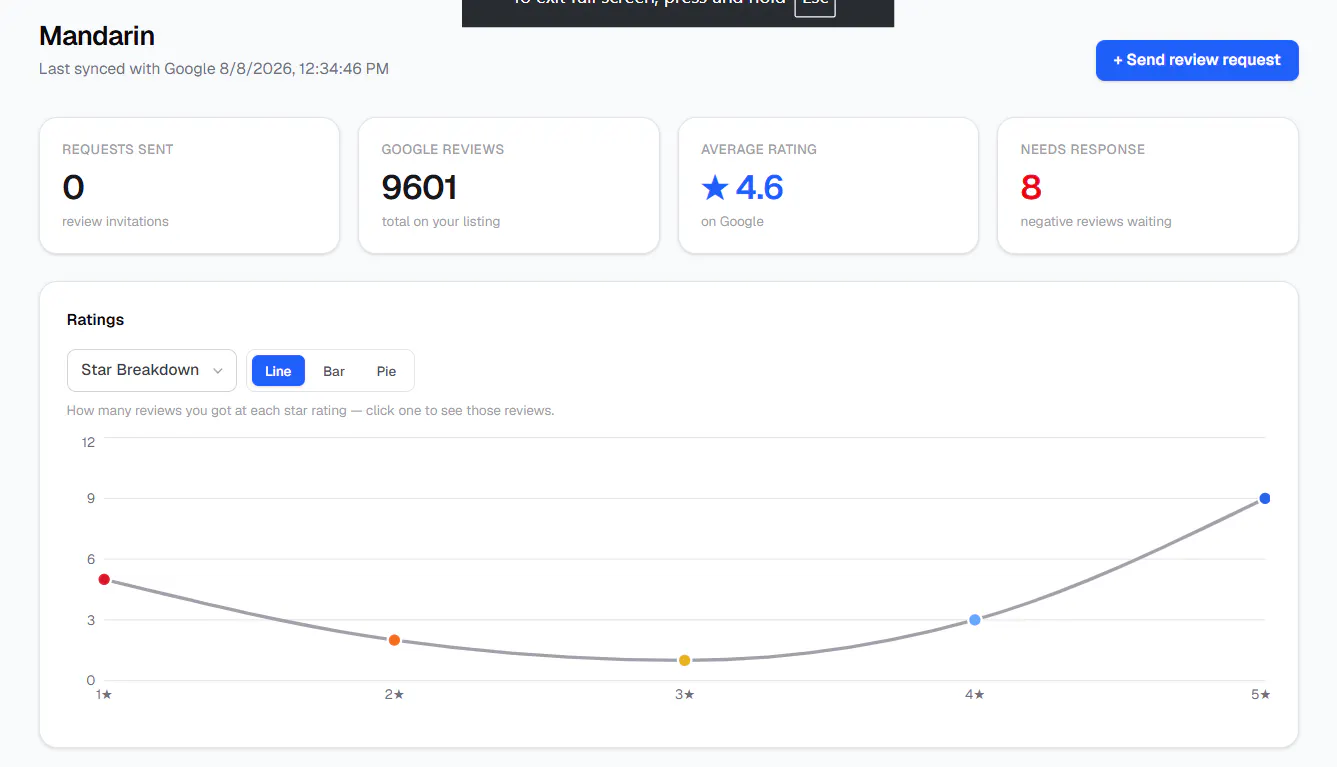This screenshot has width=1337, height=767.
Task: Switch the chart to Bar view
Action: tap(334, 371)
